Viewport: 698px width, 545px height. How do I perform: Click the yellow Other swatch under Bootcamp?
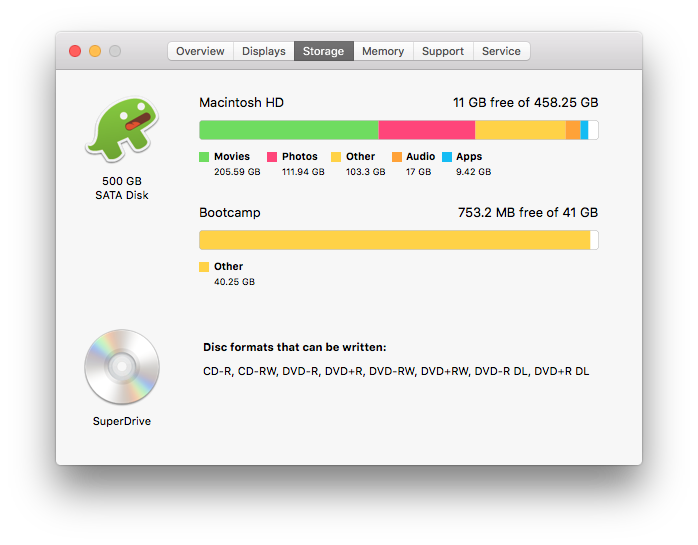tap(204, 267)
